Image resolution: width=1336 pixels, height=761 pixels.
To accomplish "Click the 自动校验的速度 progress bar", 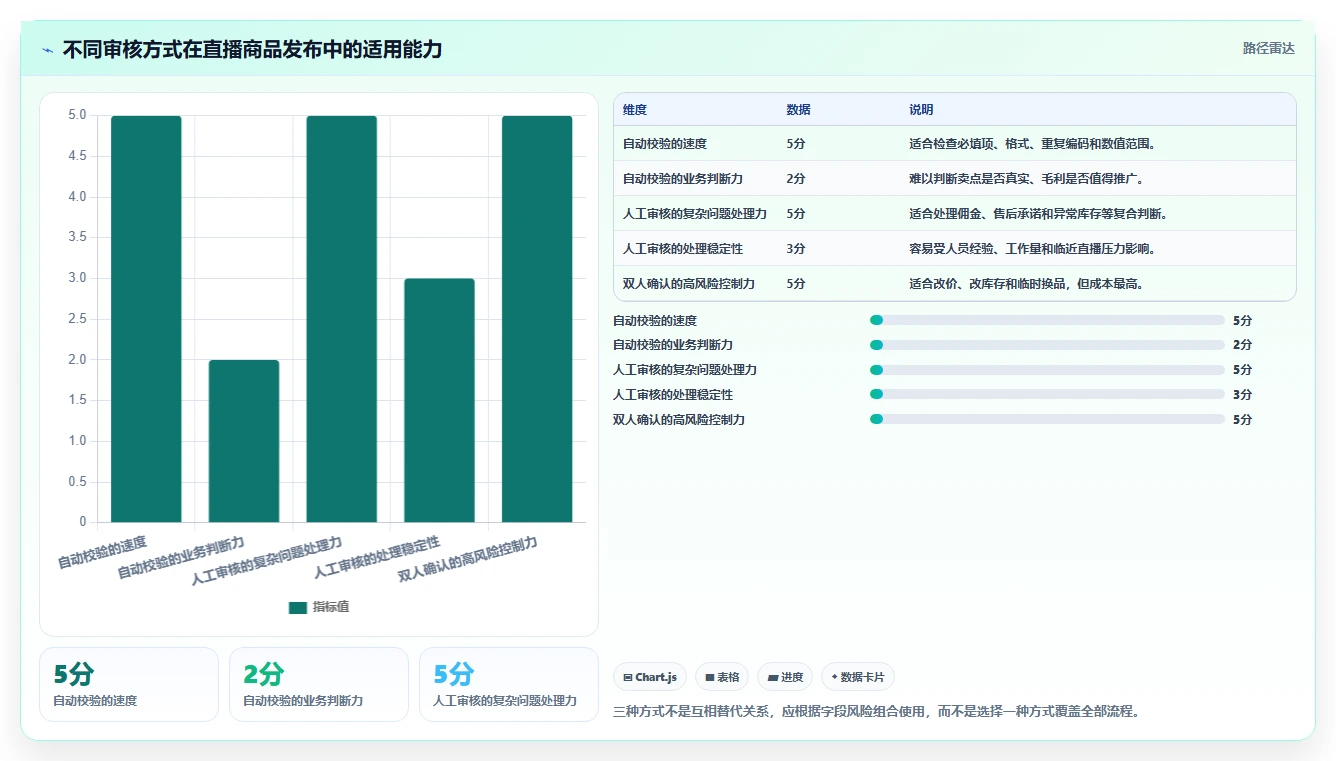I will [x=1047, y=320].
